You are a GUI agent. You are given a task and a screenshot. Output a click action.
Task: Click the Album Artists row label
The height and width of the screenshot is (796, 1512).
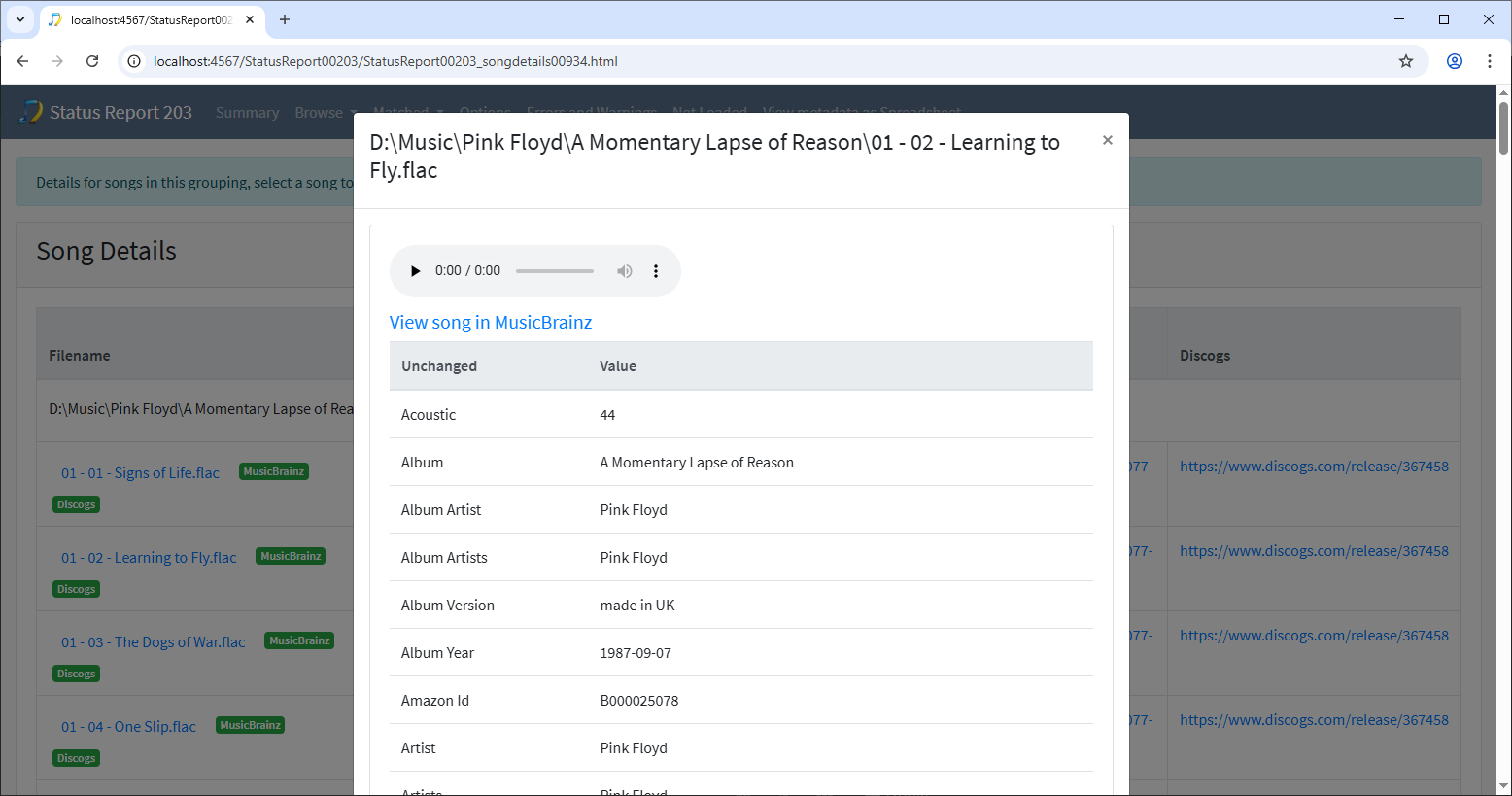pos(444,558)
